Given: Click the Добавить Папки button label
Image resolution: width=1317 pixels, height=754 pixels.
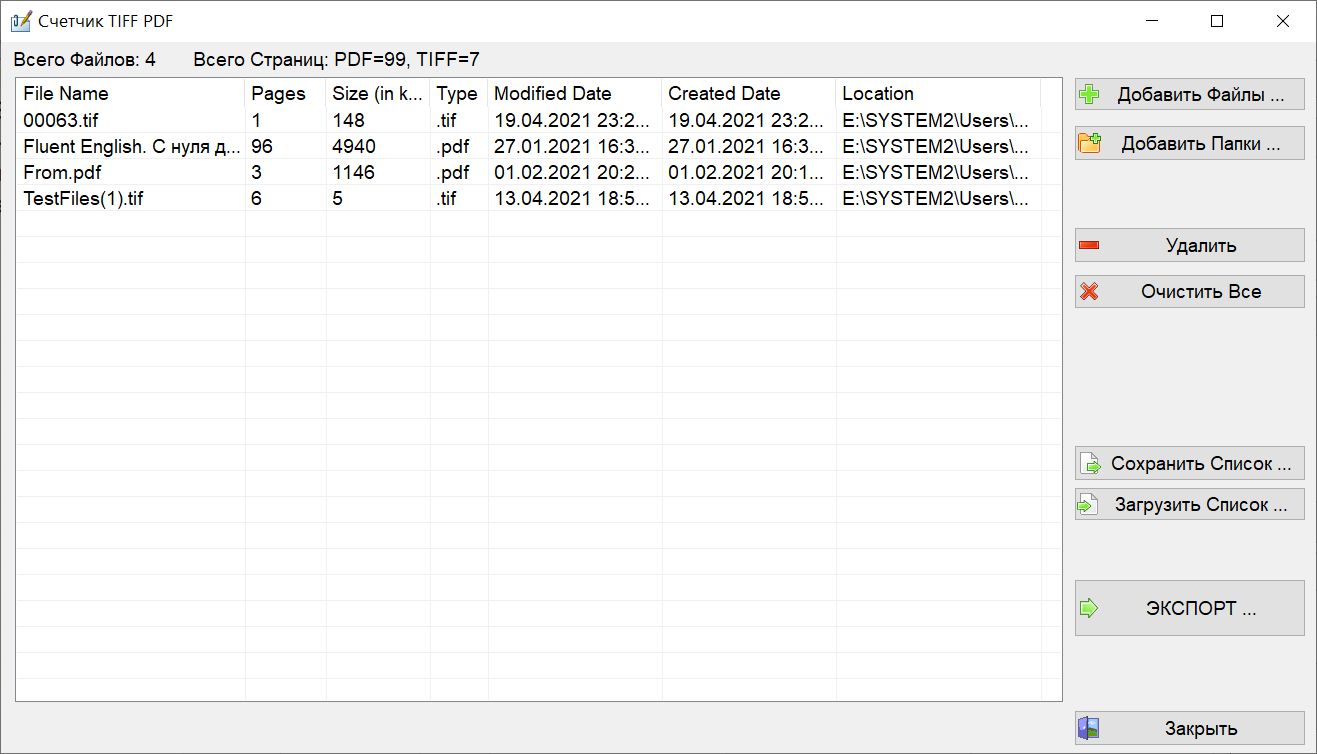Looking at the screenshot, I should [1201, 143].
